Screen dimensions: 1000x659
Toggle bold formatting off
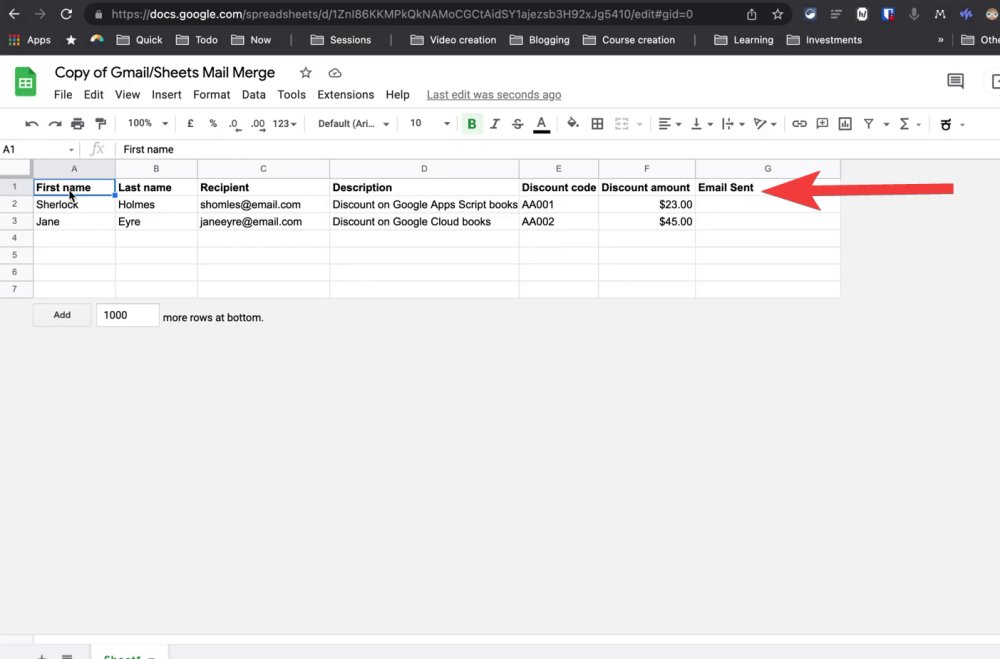click(x=471, y=123)
